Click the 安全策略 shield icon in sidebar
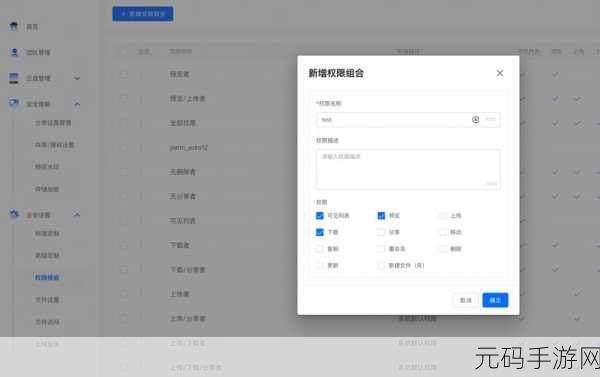The width and height of the screenshot is (600, 377). click(14, 103)
